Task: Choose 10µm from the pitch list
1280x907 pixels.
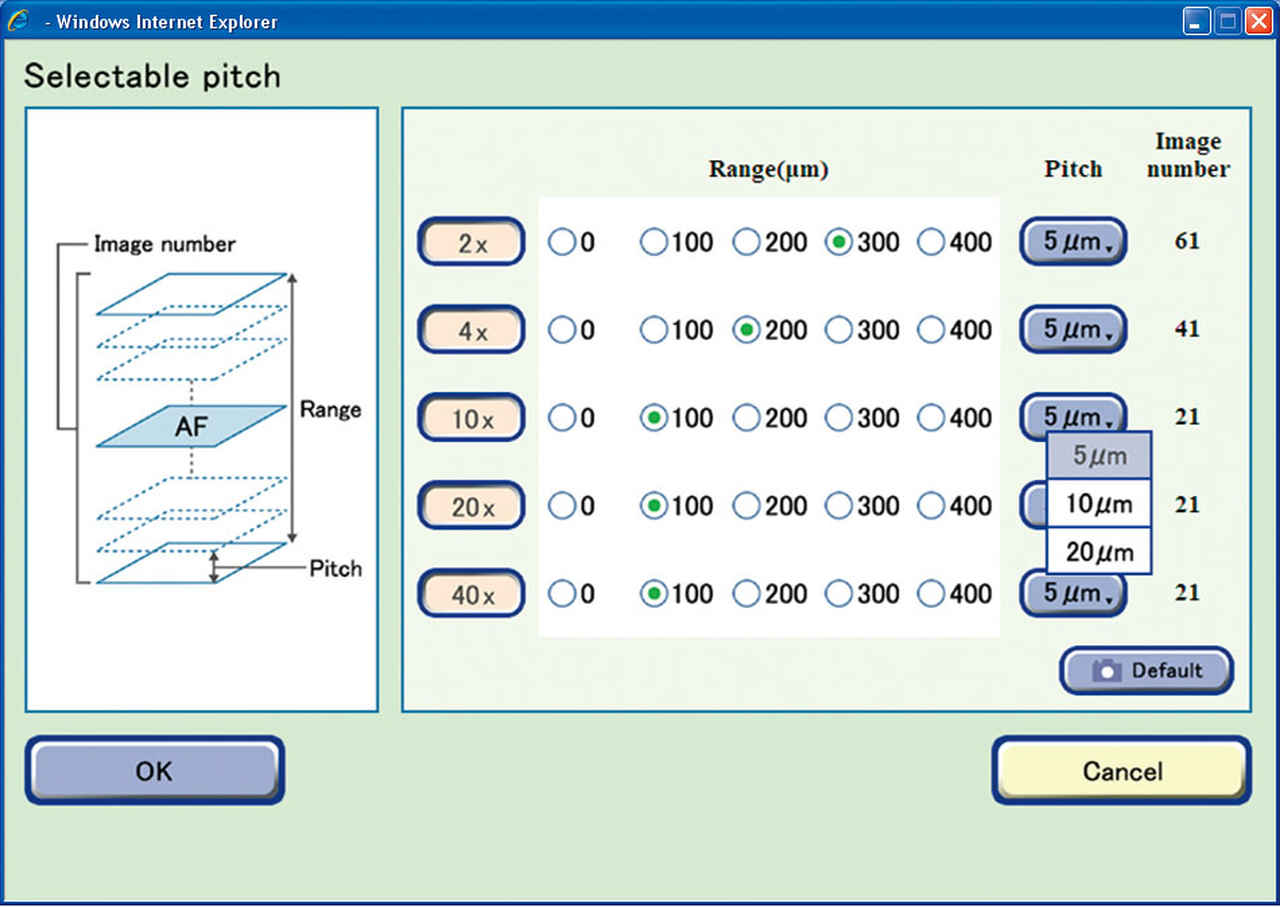Action: [x=1099, y=504]
